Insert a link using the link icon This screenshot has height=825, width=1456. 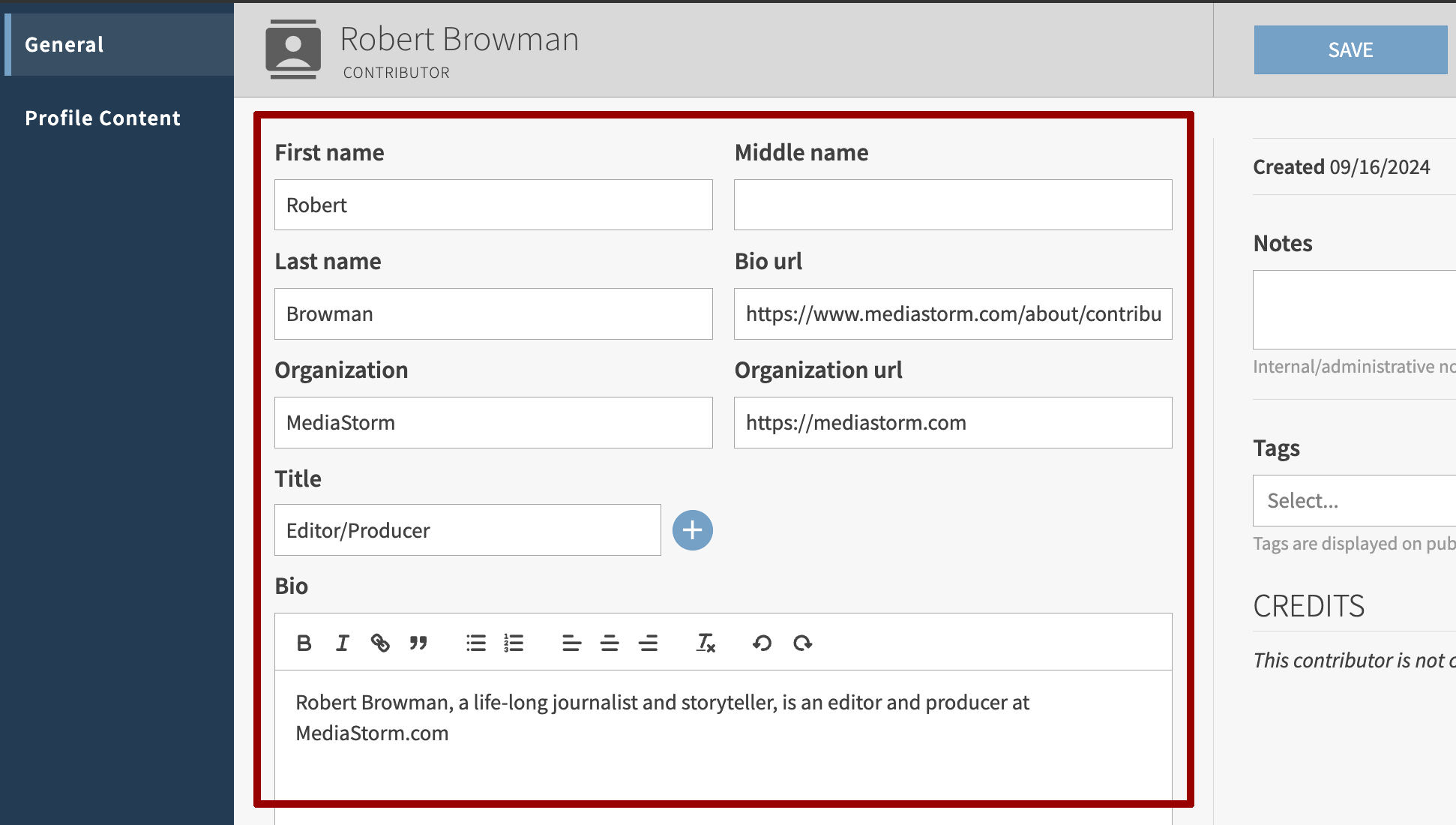[380, 643]
